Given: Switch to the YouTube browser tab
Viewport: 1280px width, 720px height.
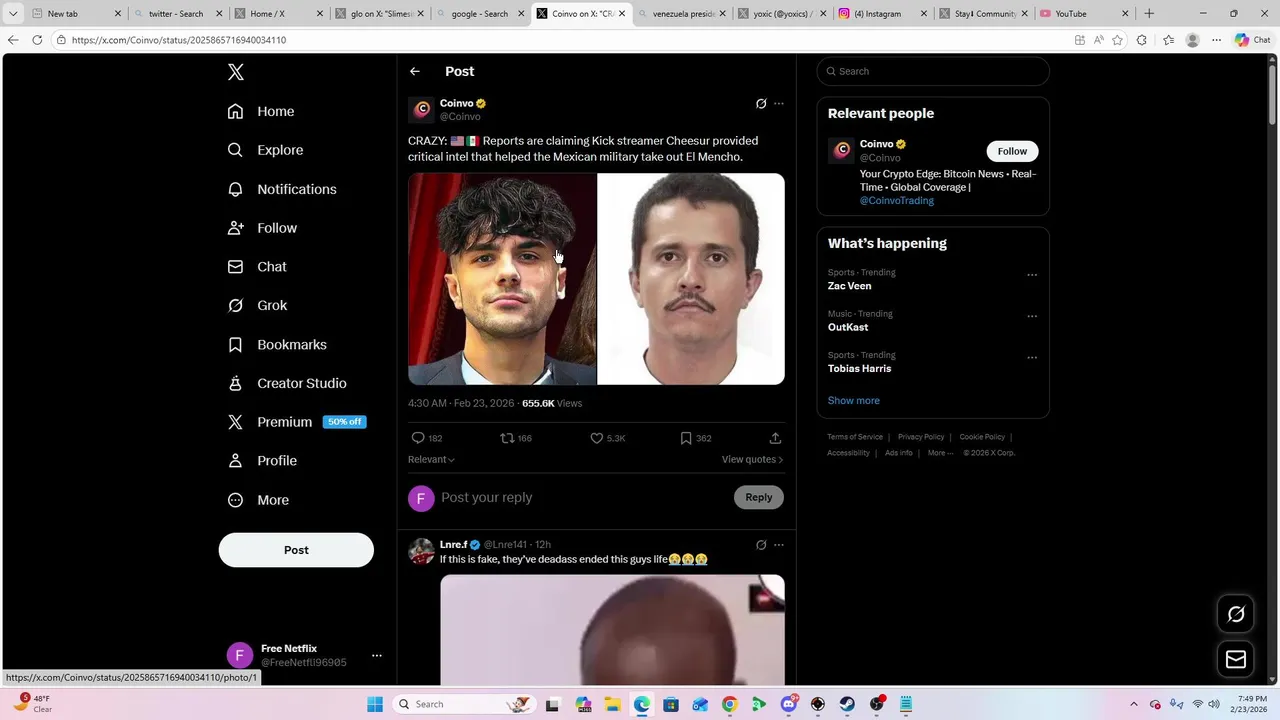Looking at the screenshot, I should click(x=1084, y=13).
